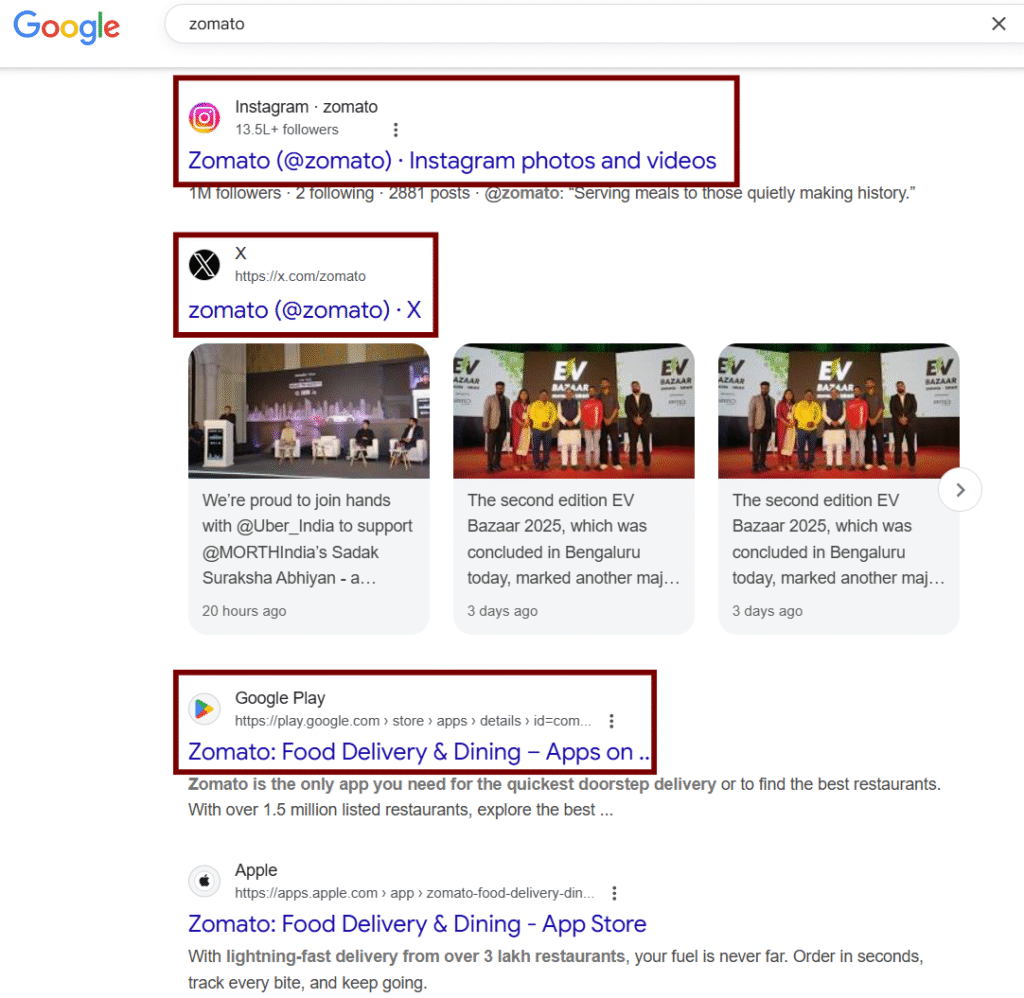Screen dimensions: 1024x998
Task: Open the X source header above x.com/zomato
Action: click(x=240, y=253)
